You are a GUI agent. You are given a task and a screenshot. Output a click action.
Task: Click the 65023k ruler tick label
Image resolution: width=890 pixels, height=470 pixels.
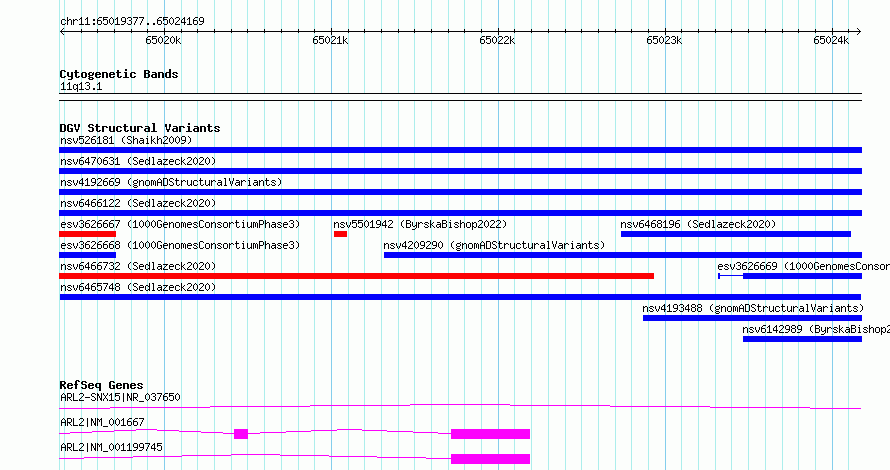[664, 40]
